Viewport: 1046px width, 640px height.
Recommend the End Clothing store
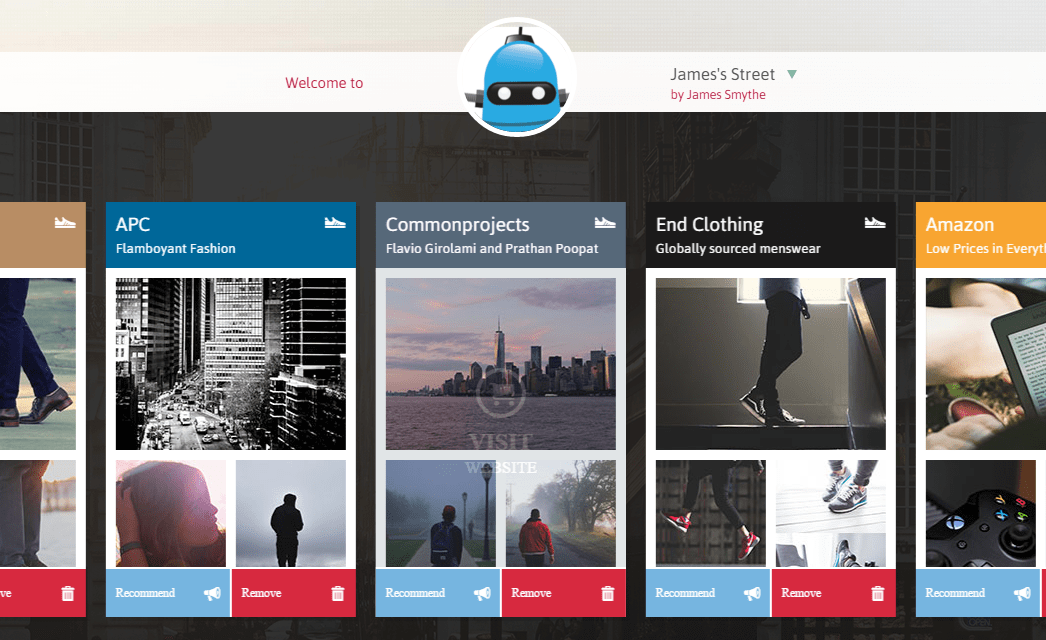708,593
